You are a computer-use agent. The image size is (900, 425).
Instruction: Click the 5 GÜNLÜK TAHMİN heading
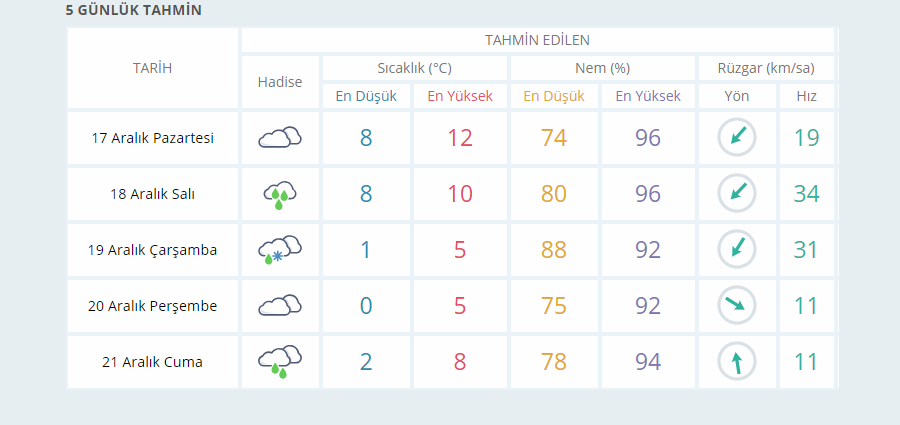click(134, 10)
